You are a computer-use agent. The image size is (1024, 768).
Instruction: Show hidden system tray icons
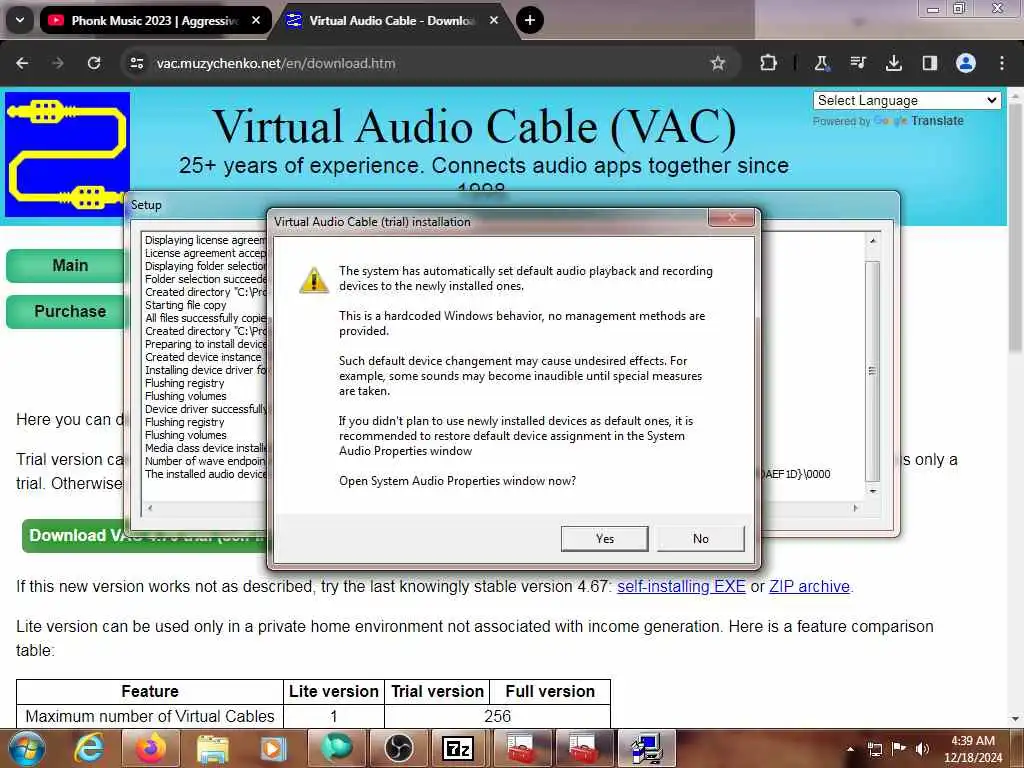(x=850, y=749)
